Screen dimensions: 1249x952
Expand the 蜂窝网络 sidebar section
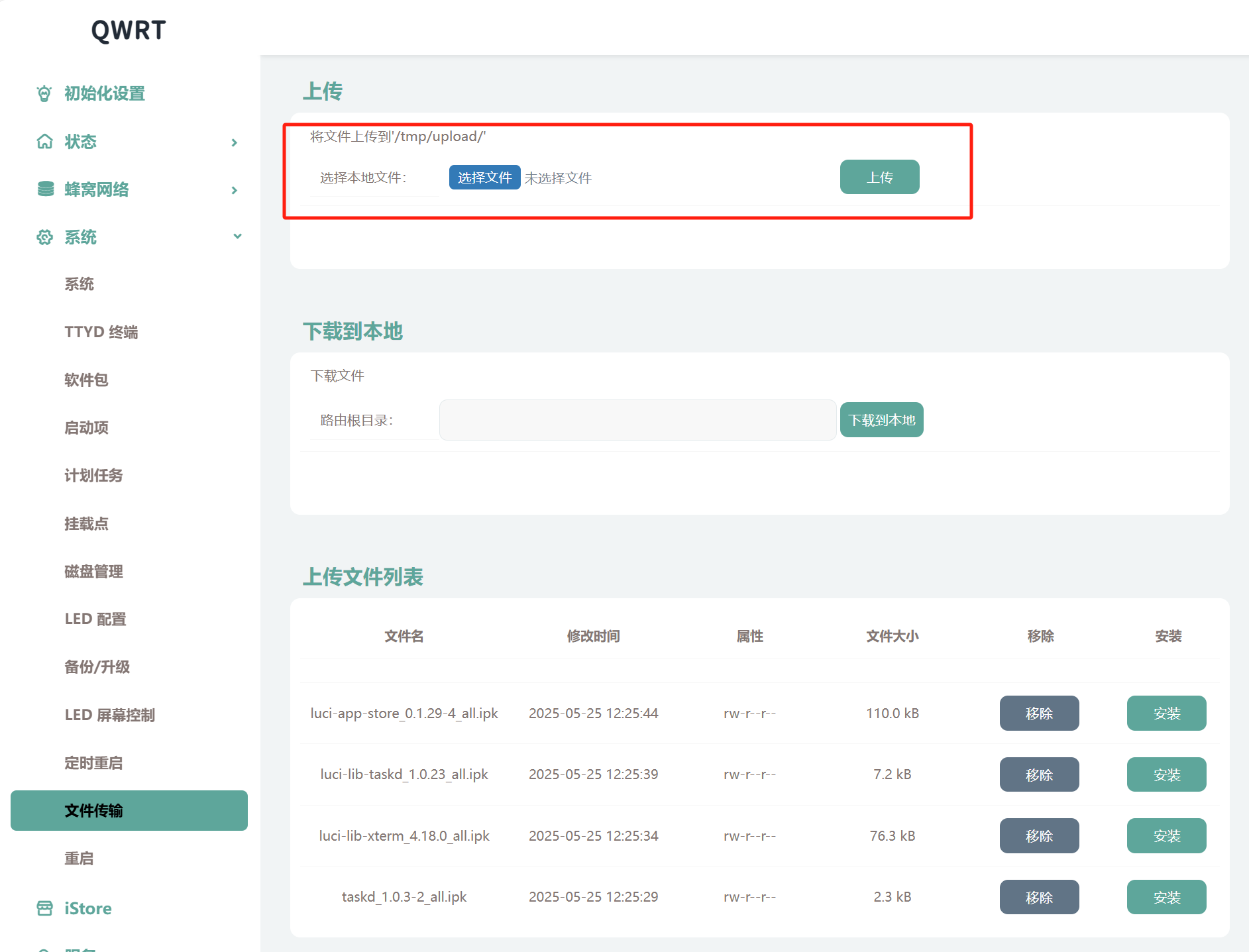[x=234, y=190]
